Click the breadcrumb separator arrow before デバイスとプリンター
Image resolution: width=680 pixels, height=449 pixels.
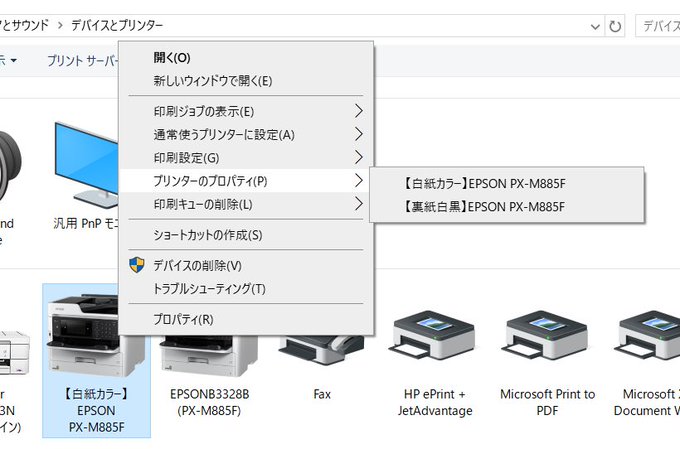click(x=60, y=26)
